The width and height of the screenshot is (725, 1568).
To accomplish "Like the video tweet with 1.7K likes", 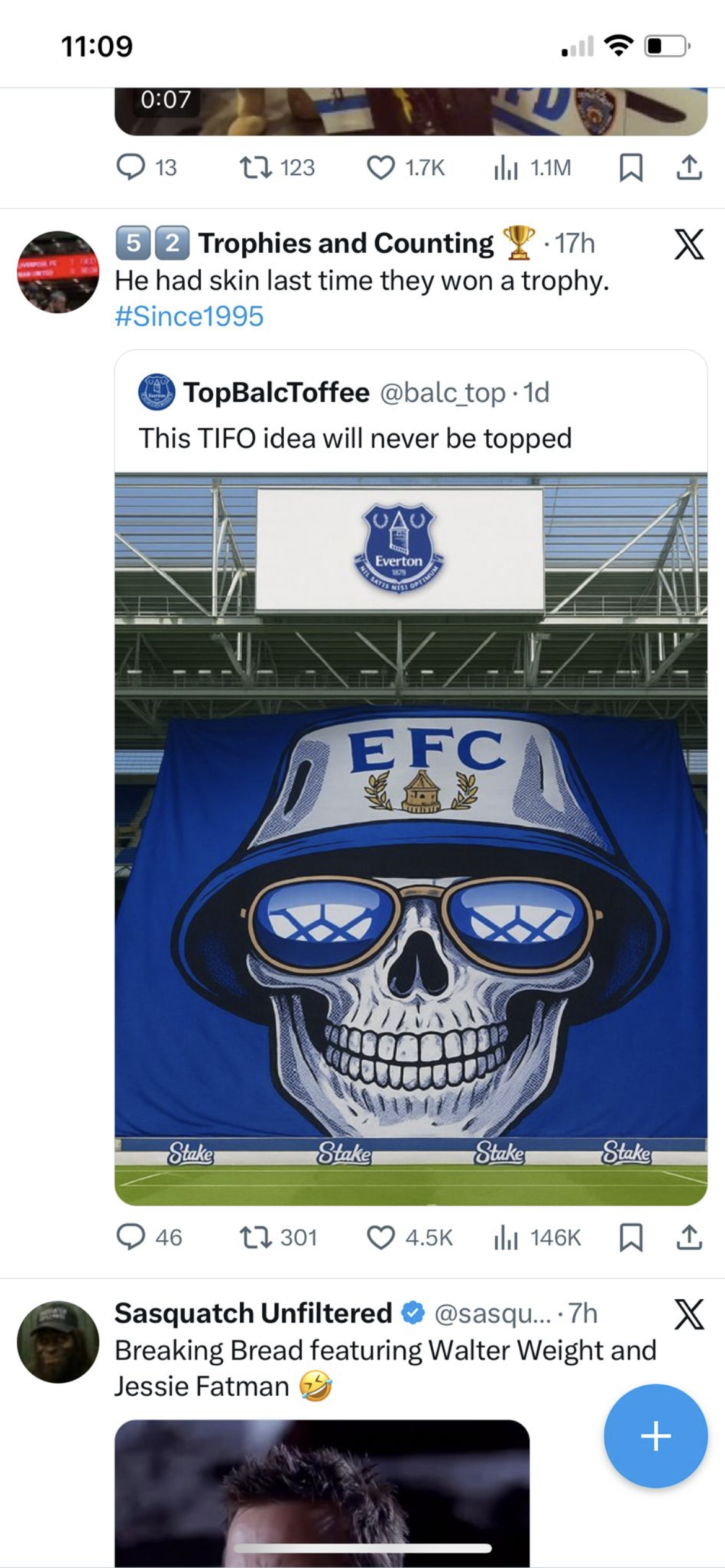I will click(406, 167).
